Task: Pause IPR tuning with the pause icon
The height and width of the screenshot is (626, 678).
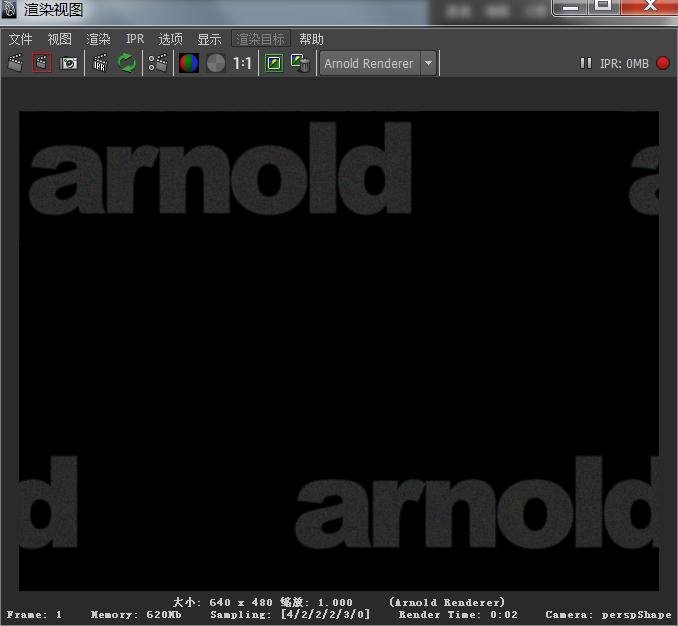Action: click(x=586, y=63)
